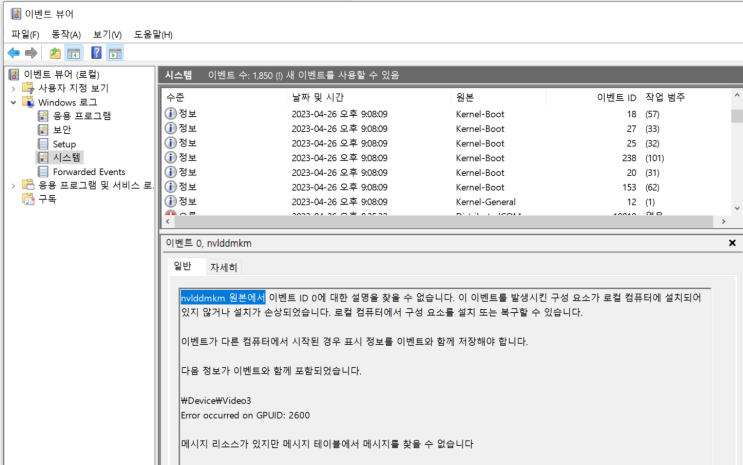Click the Event Viewer title bar app icon
Viewport: 743px width, 465px height.
pos(16,14)
